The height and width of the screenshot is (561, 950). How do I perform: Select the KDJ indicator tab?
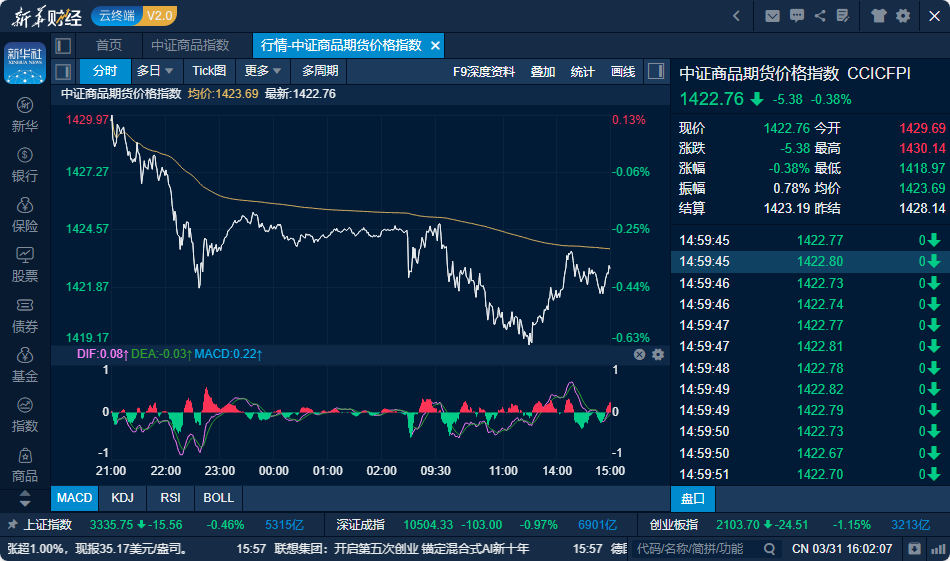(122, 498)
